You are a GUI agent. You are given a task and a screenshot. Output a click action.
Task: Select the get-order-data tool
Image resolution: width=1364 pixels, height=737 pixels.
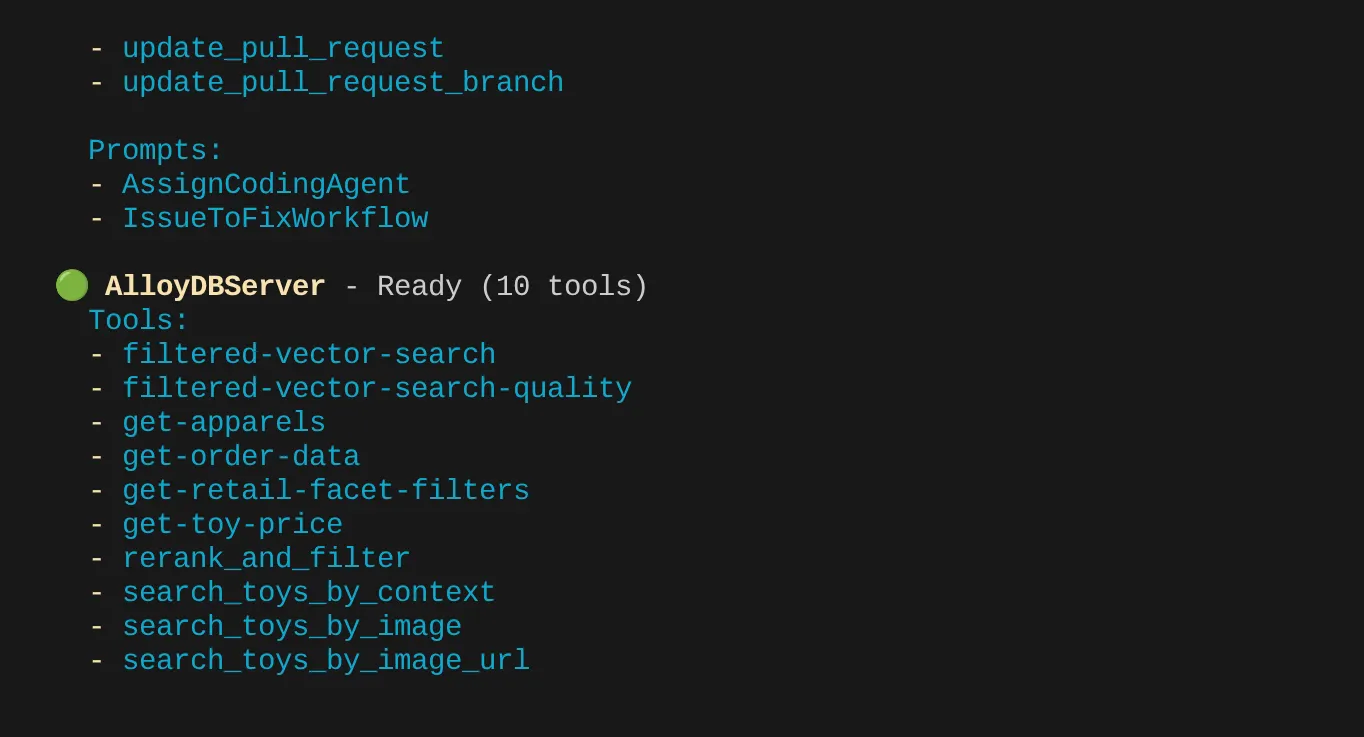[x=241, y=457]
